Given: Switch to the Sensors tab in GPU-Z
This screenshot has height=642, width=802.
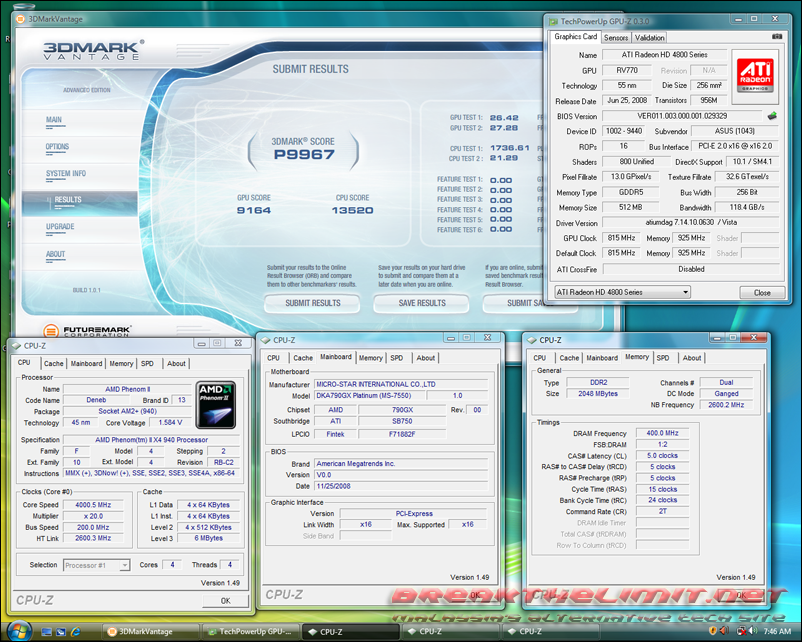Looking at the screenshot, I should pyautogui.click(x=616, y=38).
